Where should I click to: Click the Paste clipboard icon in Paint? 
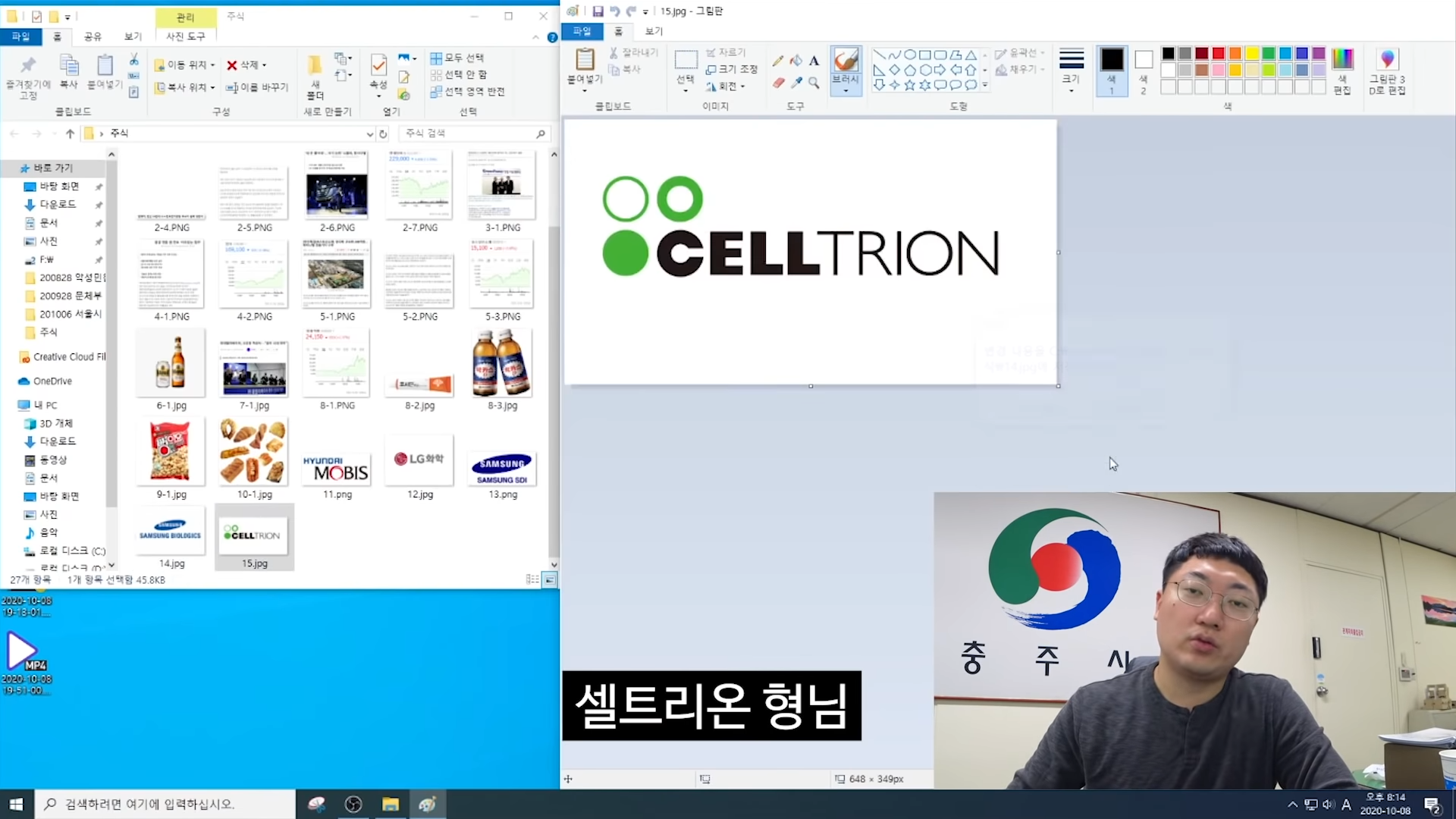point(585,59)
